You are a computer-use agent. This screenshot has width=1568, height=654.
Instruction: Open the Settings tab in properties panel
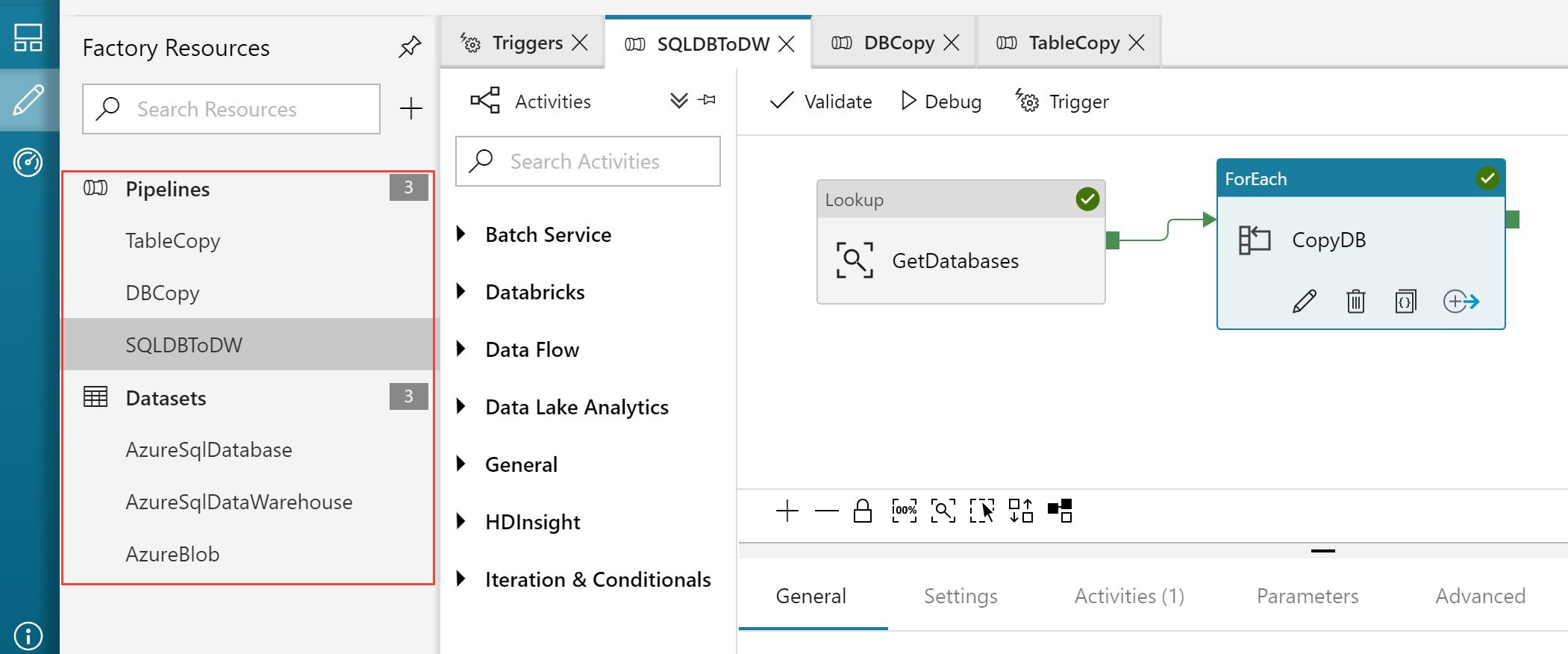(961, 596)
